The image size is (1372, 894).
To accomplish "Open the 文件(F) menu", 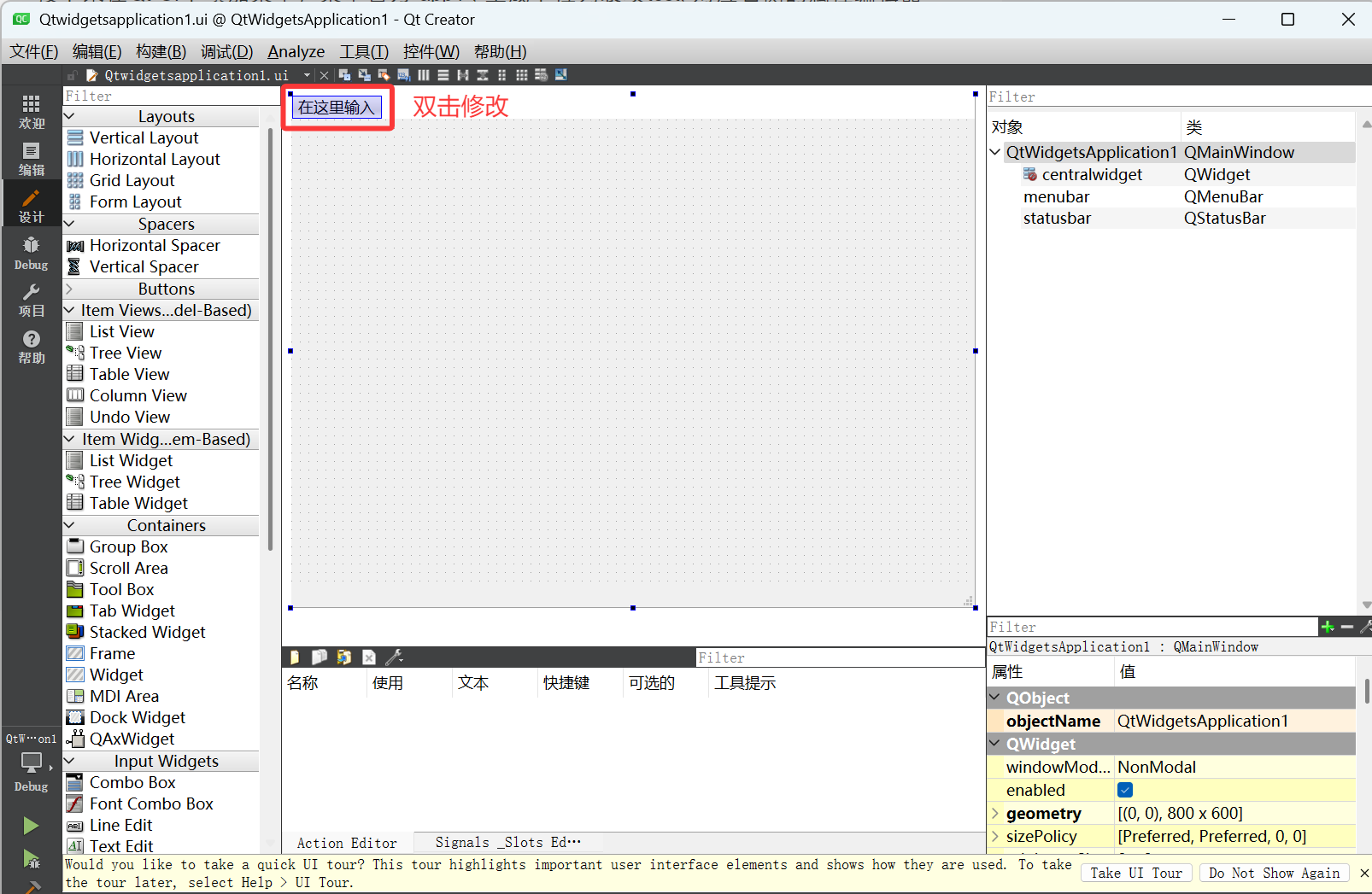I will [x=34, y=51].
